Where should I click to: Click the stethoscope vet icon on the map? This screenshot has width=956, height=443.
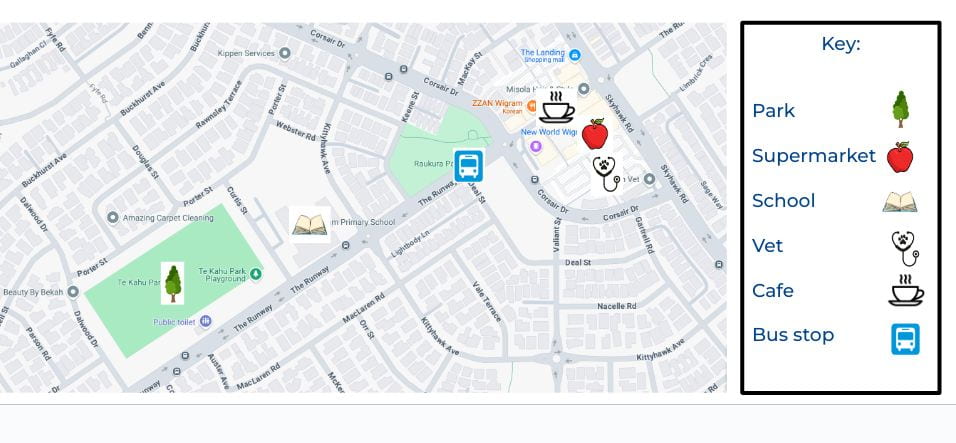coord(607,174)
